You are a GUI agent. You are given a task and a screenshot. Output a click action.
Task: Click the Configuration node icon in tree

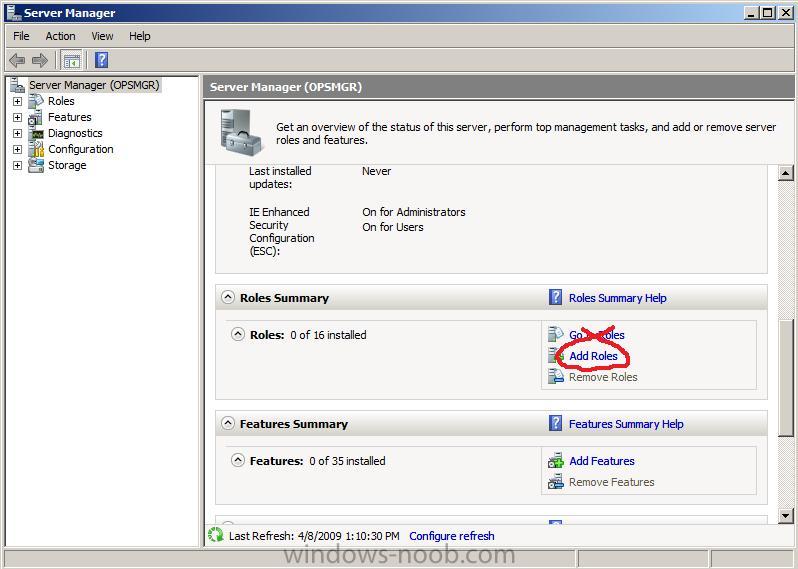coord(36,149)
